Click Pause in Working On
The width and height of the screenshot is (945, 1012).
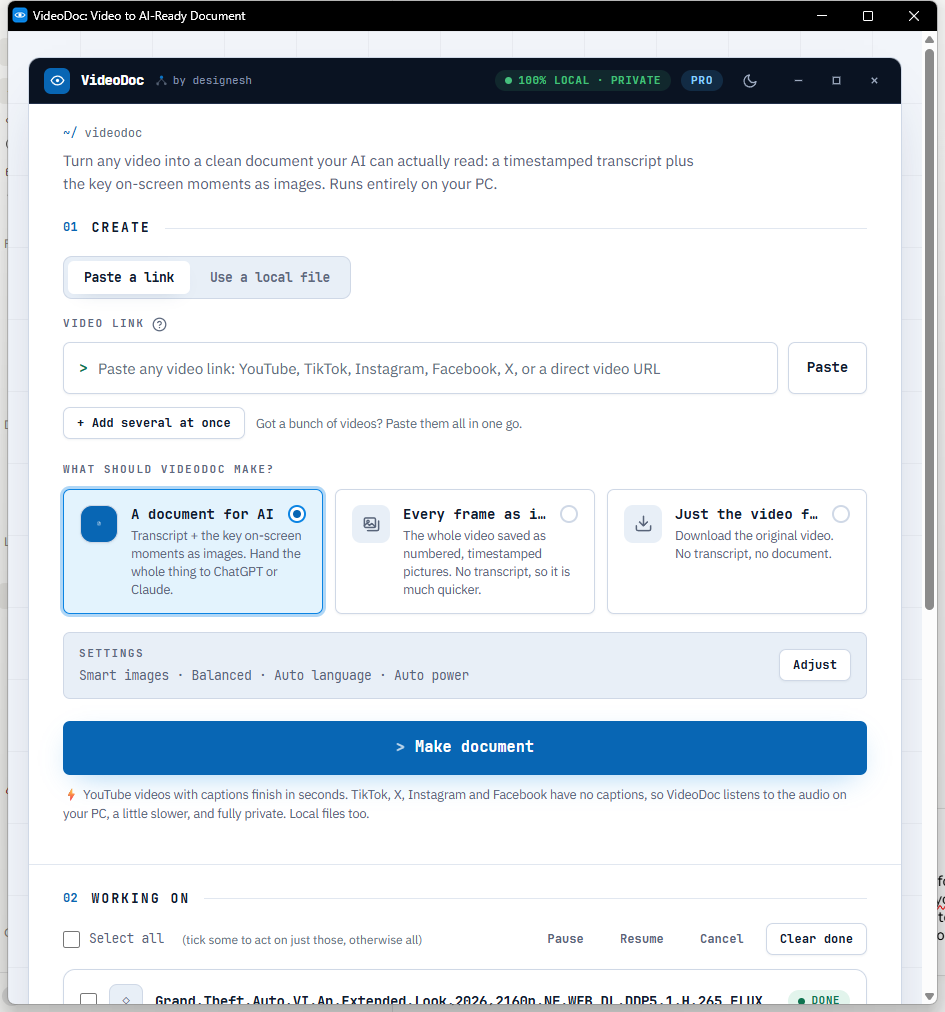pos(565,939)
